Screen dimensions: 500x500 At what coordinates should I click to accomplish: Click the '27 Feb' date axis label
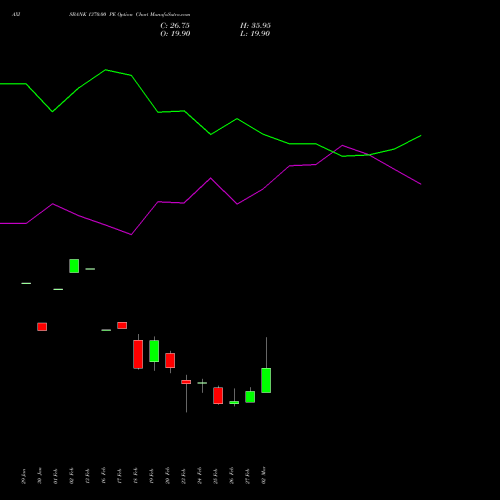click(248, 476)
